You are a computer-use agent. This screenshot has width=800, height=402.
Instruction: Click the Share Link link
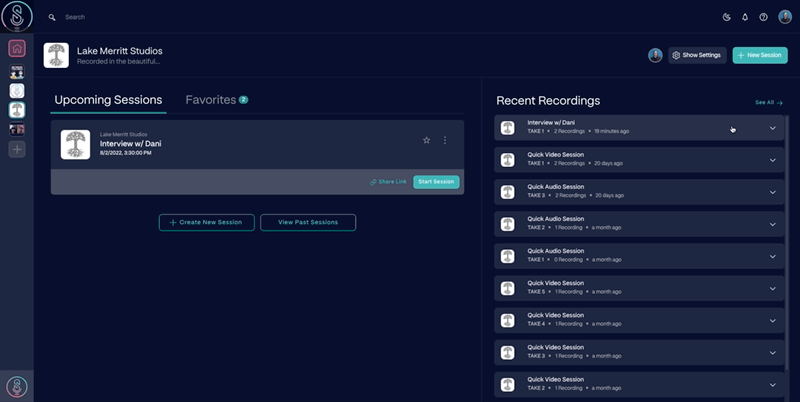(x=388, y=182)
